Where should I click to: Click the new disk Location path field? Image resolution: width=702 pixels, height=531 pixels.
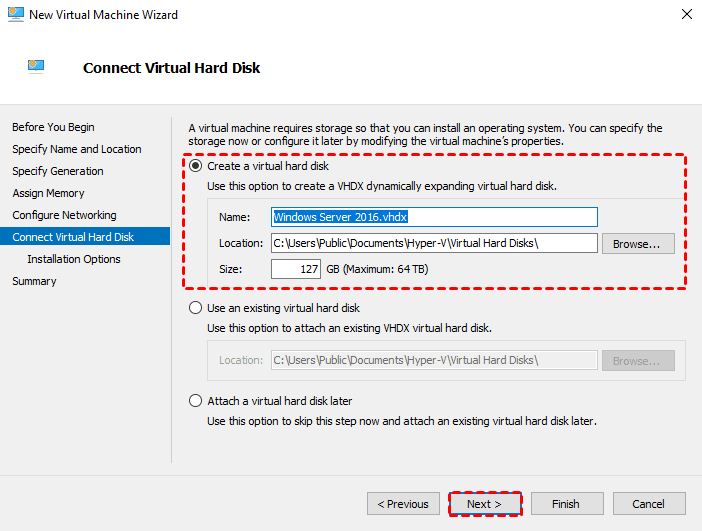434,243
